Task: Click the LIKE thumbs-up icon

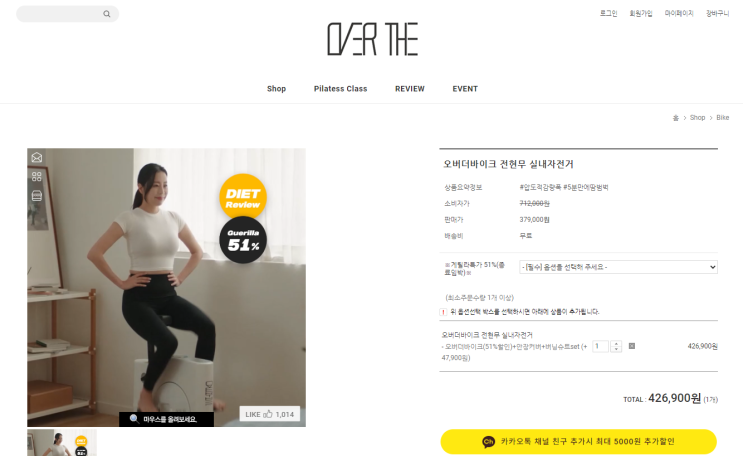Action: tap(268, 414)
